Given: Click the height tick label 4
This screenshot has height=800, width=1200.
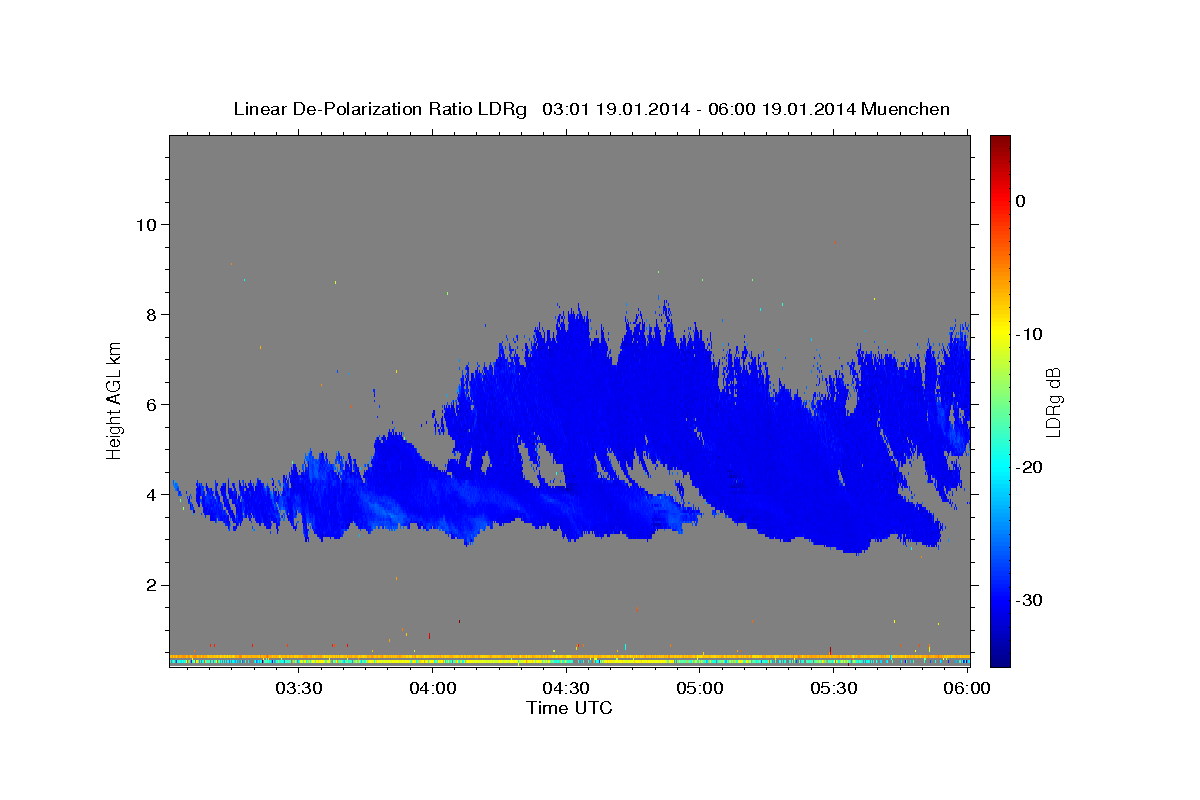Looking at the screenshot, I should [149, 494].
